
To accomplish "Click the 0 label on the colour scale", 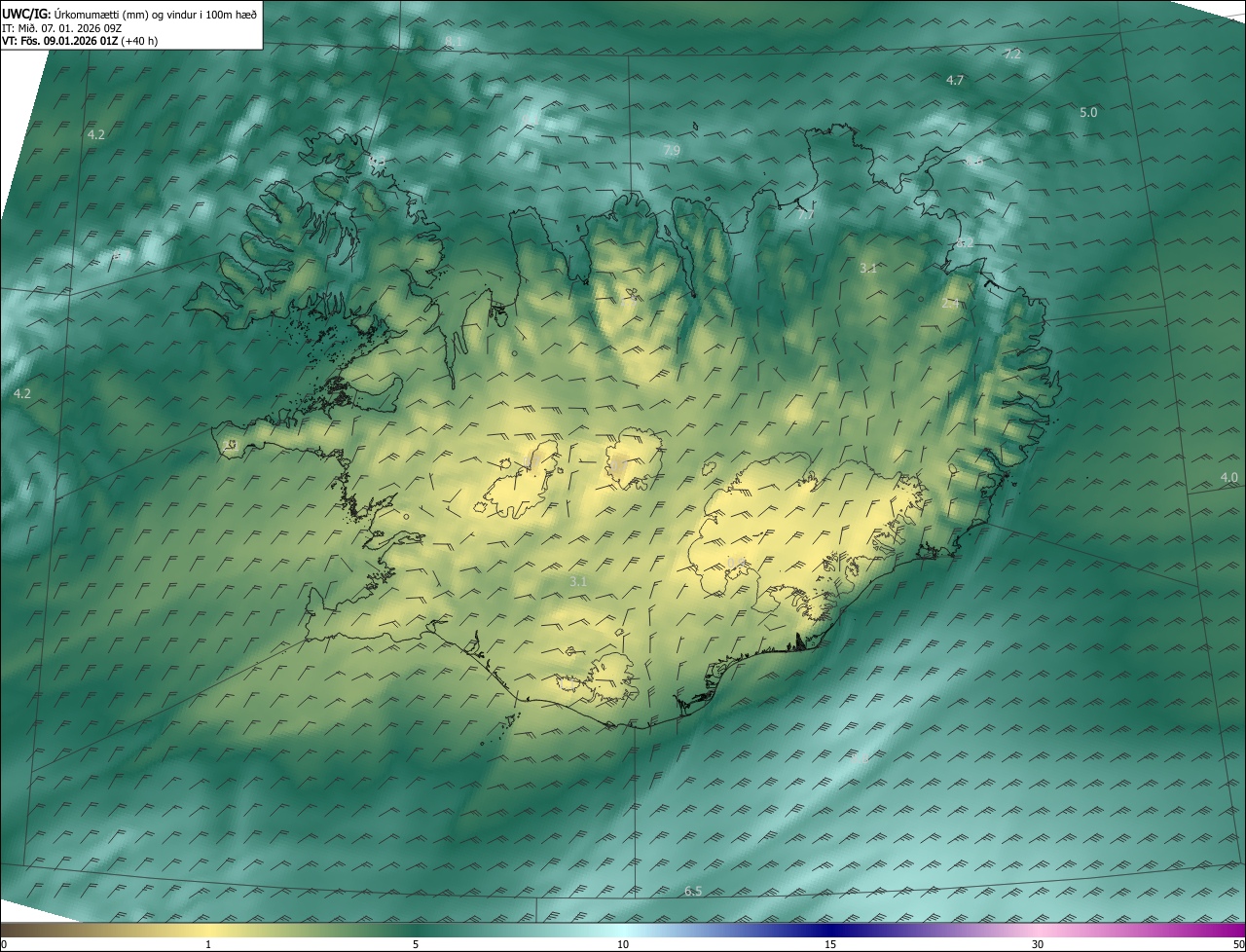I will (x=4, y=944).
